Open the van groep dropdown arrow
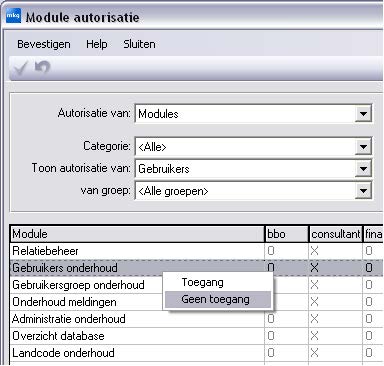Screen dimensions: 384x366 coord(363,191)
